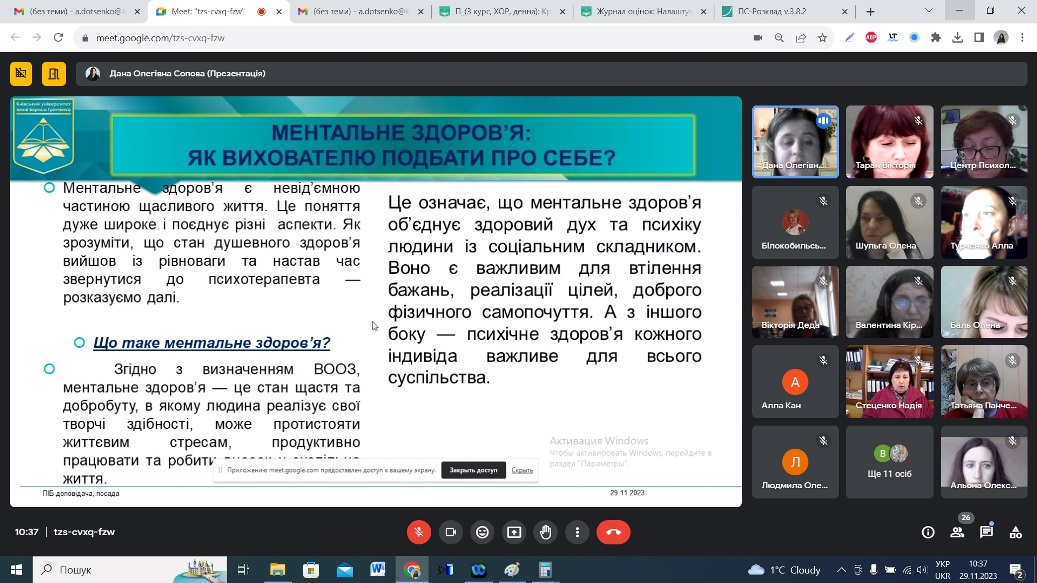The image size is (1037, 583).
Task: Toggle Chrome side panel
Action: pos(979,38)
